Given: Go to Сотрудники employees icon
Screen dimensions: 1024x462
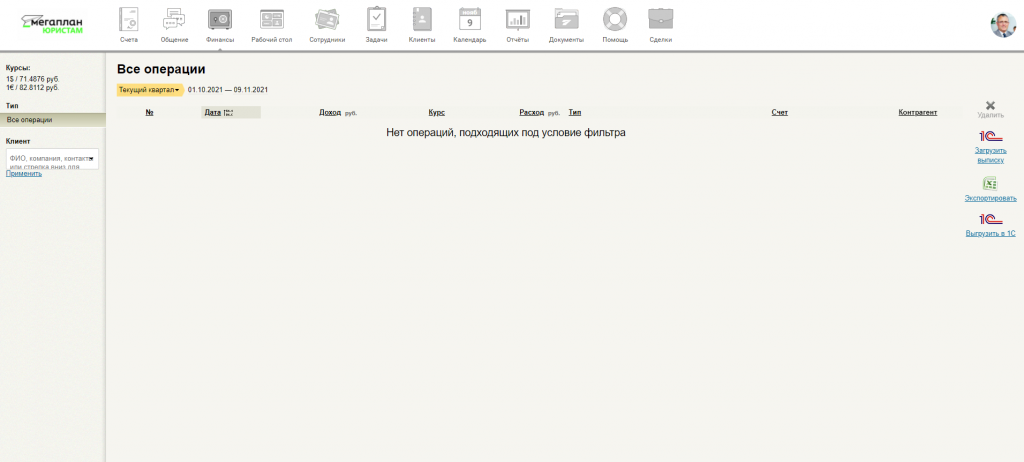Looking at the screenshot, I should (326, 20).
